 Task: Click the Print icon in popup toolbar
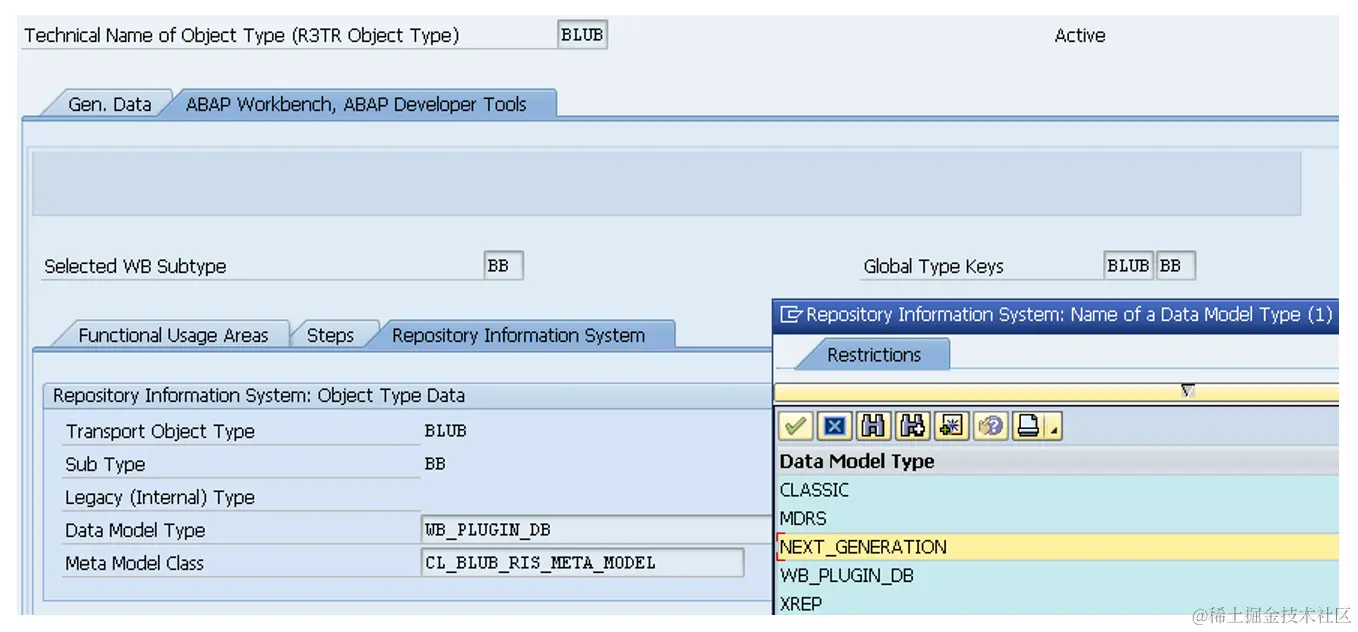tap(1028, 427)
